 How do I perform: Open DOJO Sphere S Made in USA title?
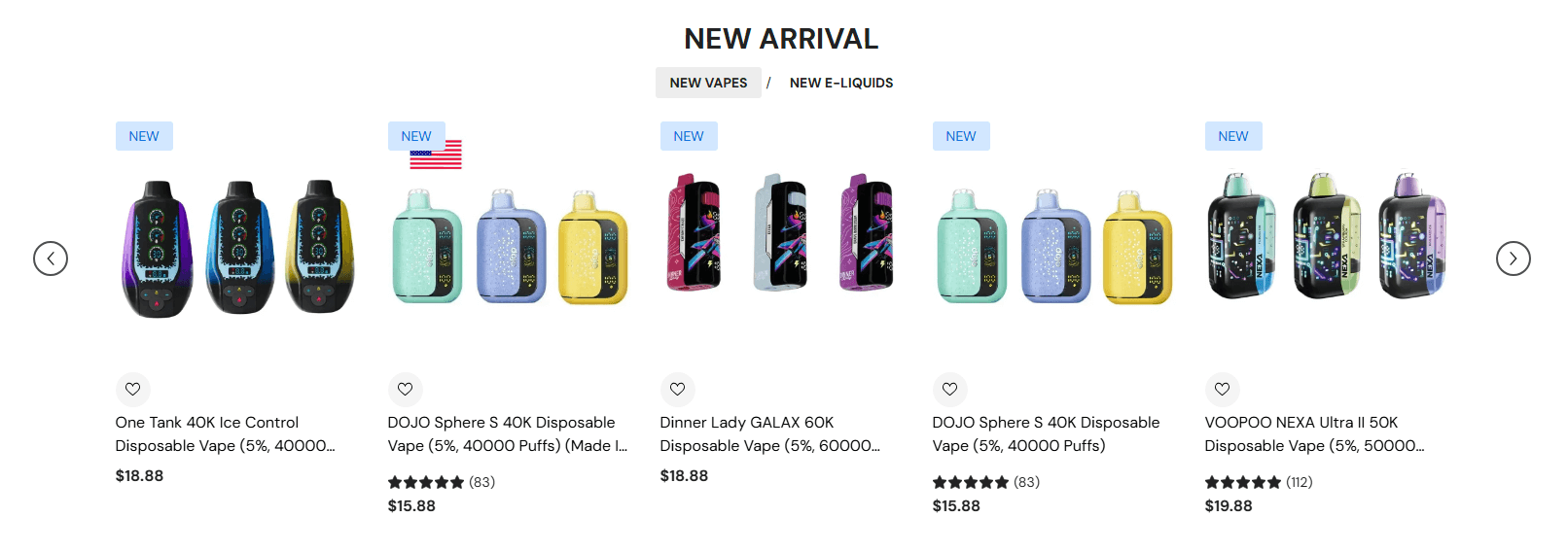[x=508, y=434]
